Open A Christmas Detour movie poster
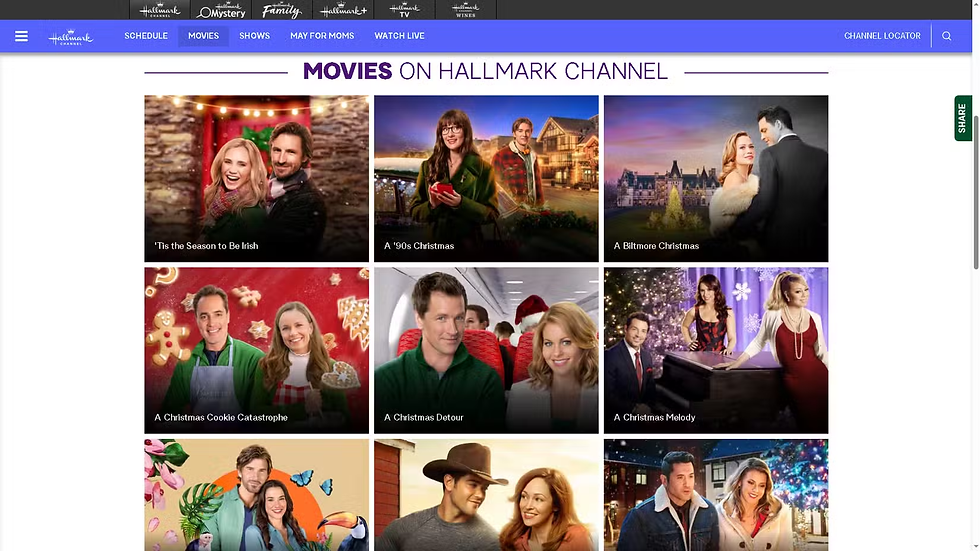 [x=486, y=350]
